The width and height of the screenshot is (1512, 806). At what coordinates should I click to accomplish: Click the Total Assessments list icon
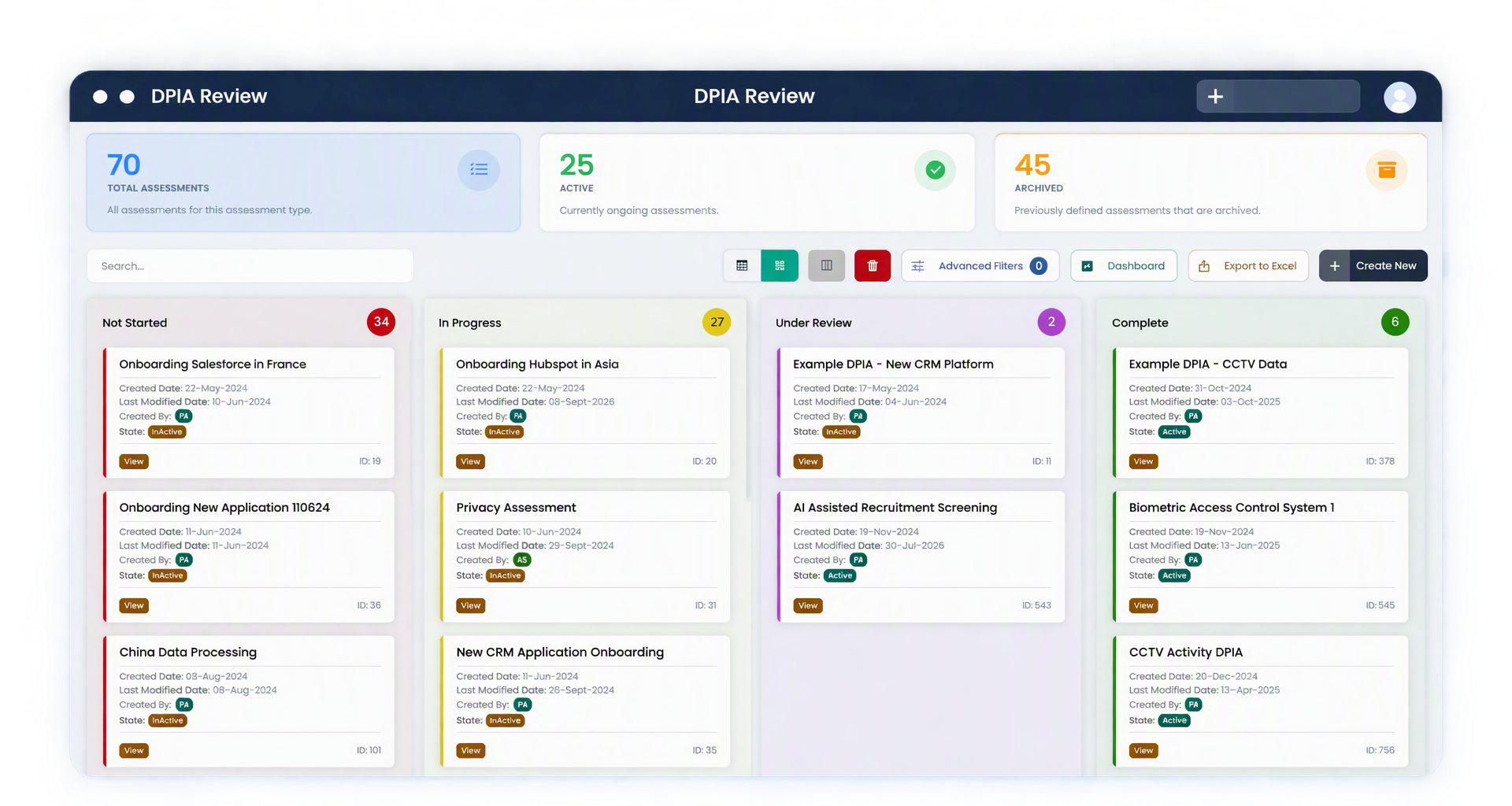tap(479, 170)
